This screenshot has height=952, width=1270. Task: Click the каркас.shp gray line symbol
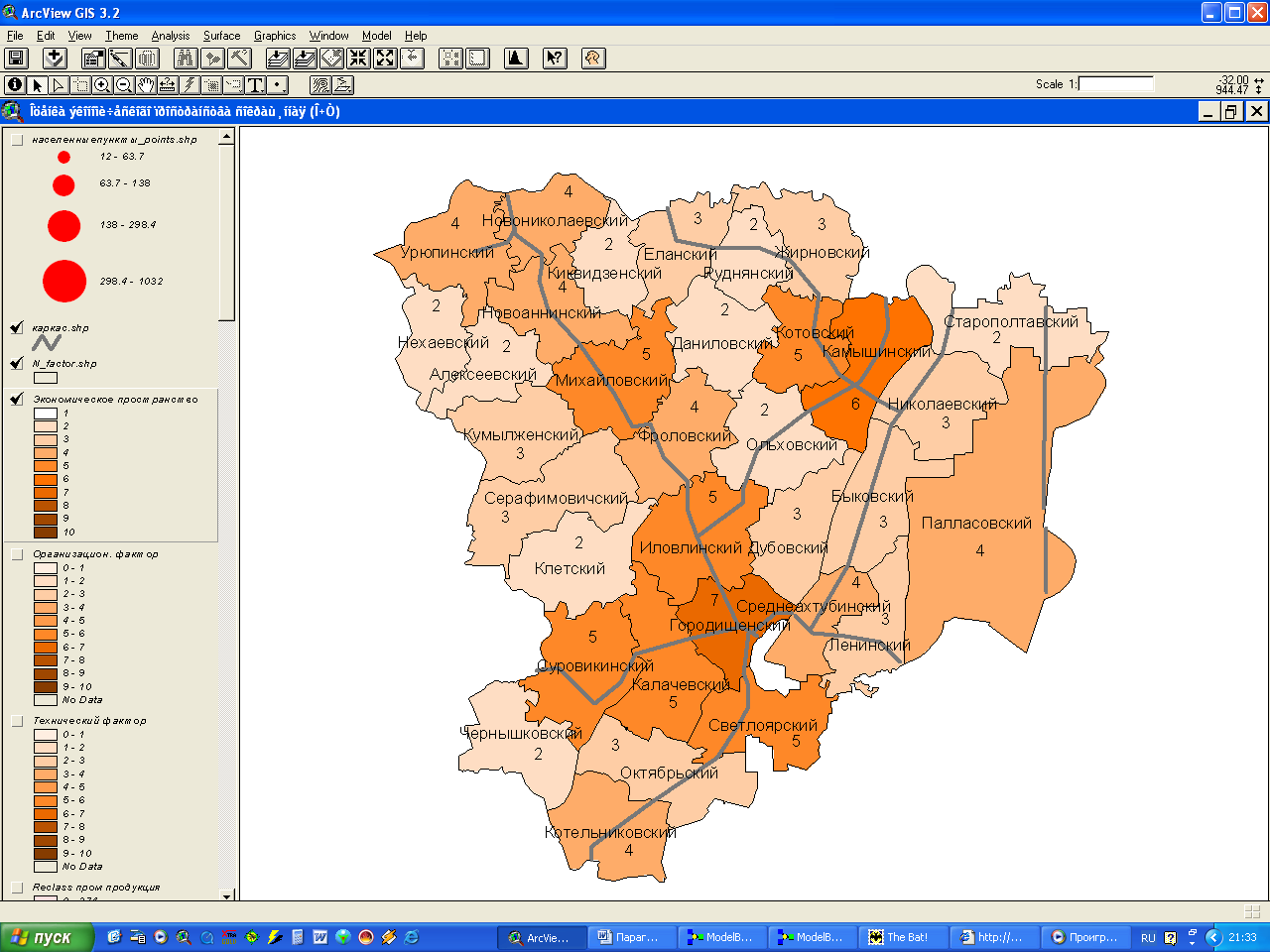[47, 342]
